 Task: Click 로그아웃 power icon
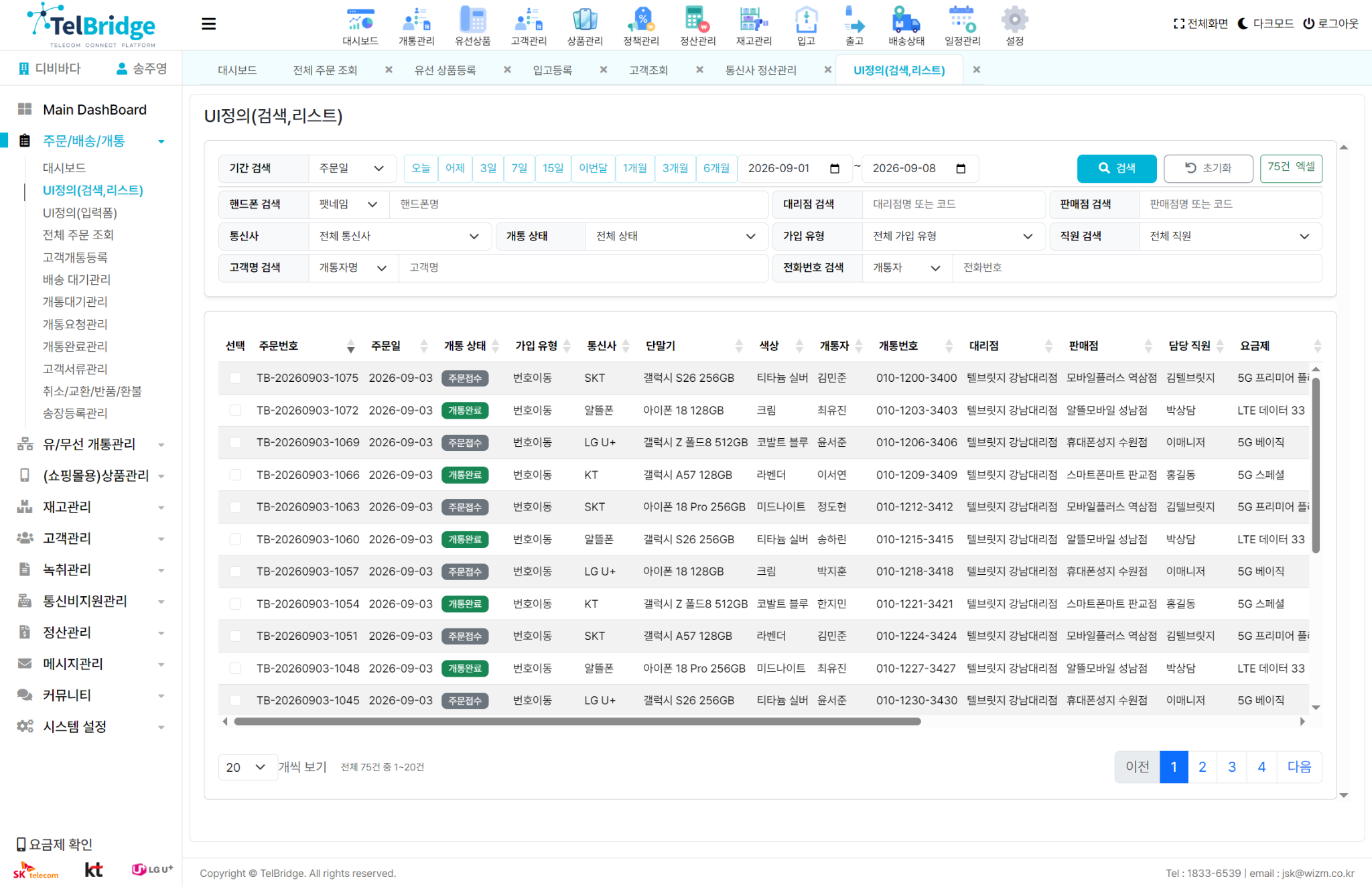tap(1330, 23)
